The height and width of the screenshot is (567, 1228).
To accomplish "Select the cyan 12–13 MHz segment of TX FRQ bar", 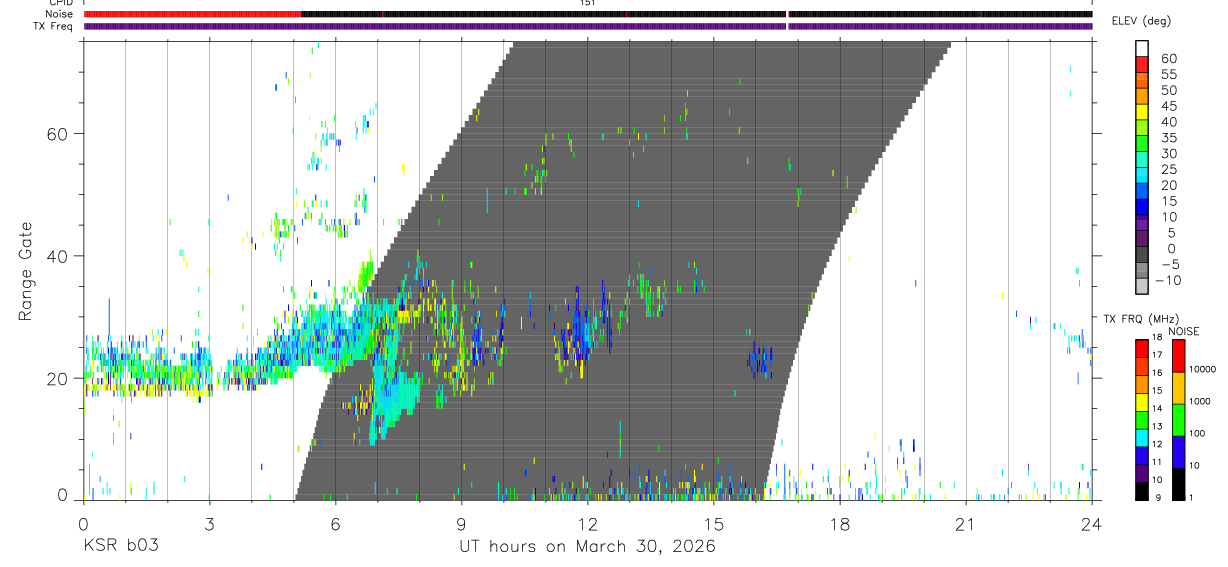I will 1142,438.
